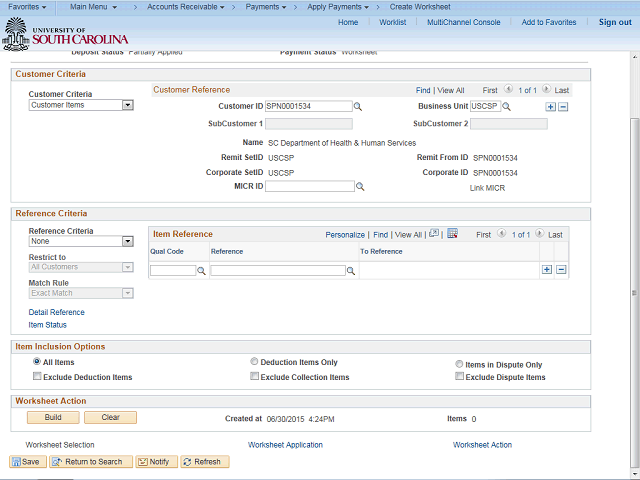Expand Payments breadcrumb menu

click(x=266, y=7)
